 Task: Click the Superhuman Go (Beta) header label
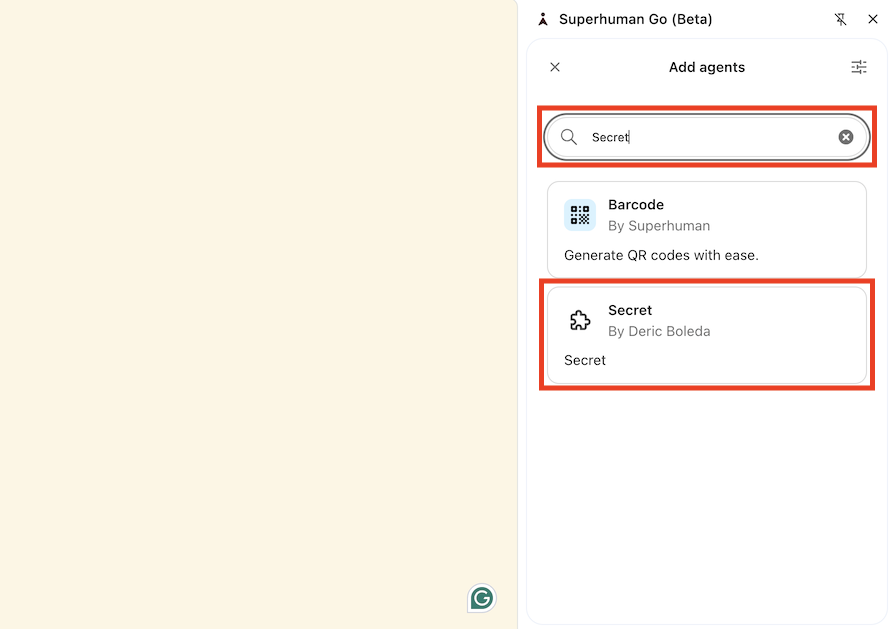(636, 18)
